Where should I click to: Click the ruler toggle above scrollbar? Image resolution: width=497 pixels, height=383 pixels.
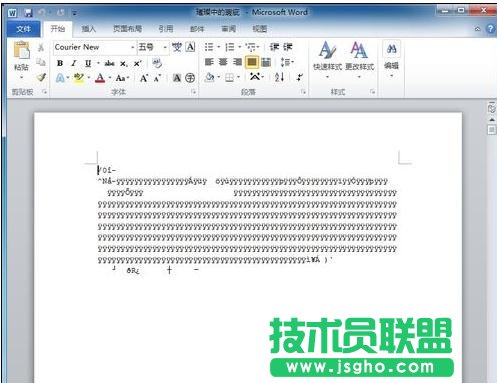(x=492, y=108)
